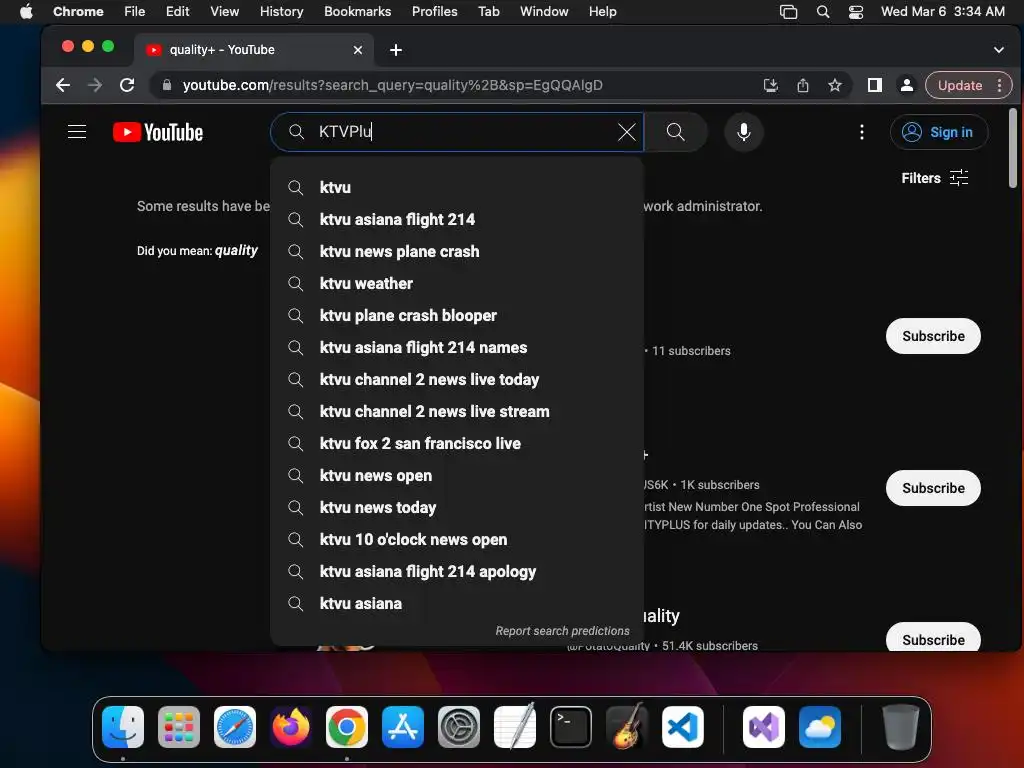Select the 'ktvu news today' suggestion
The image size is (1024, 768).
tap(456, 507)
